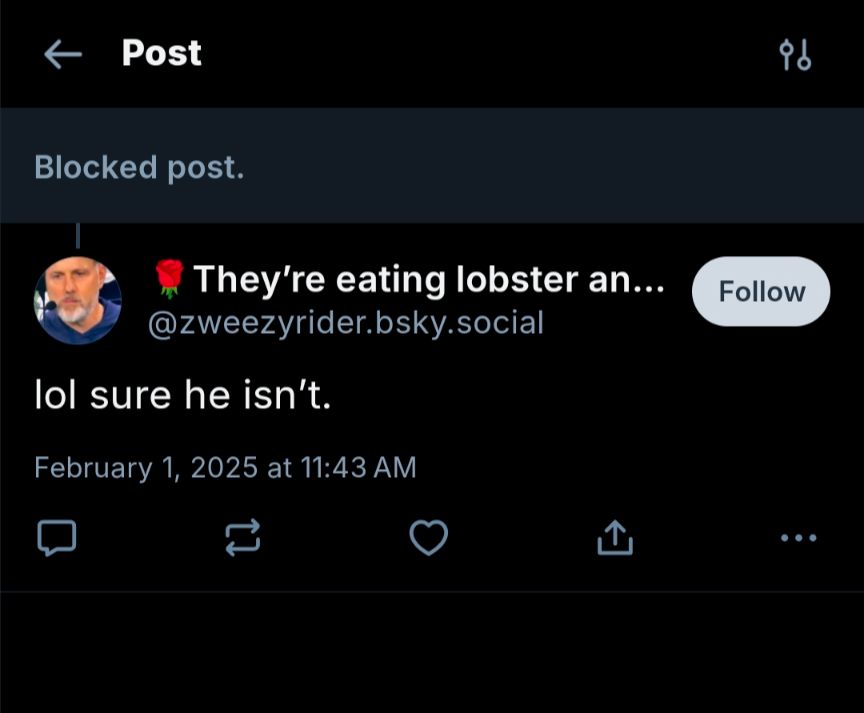
Task: Click display name "They're eating lobster an..."
Action: pos(428,280)
